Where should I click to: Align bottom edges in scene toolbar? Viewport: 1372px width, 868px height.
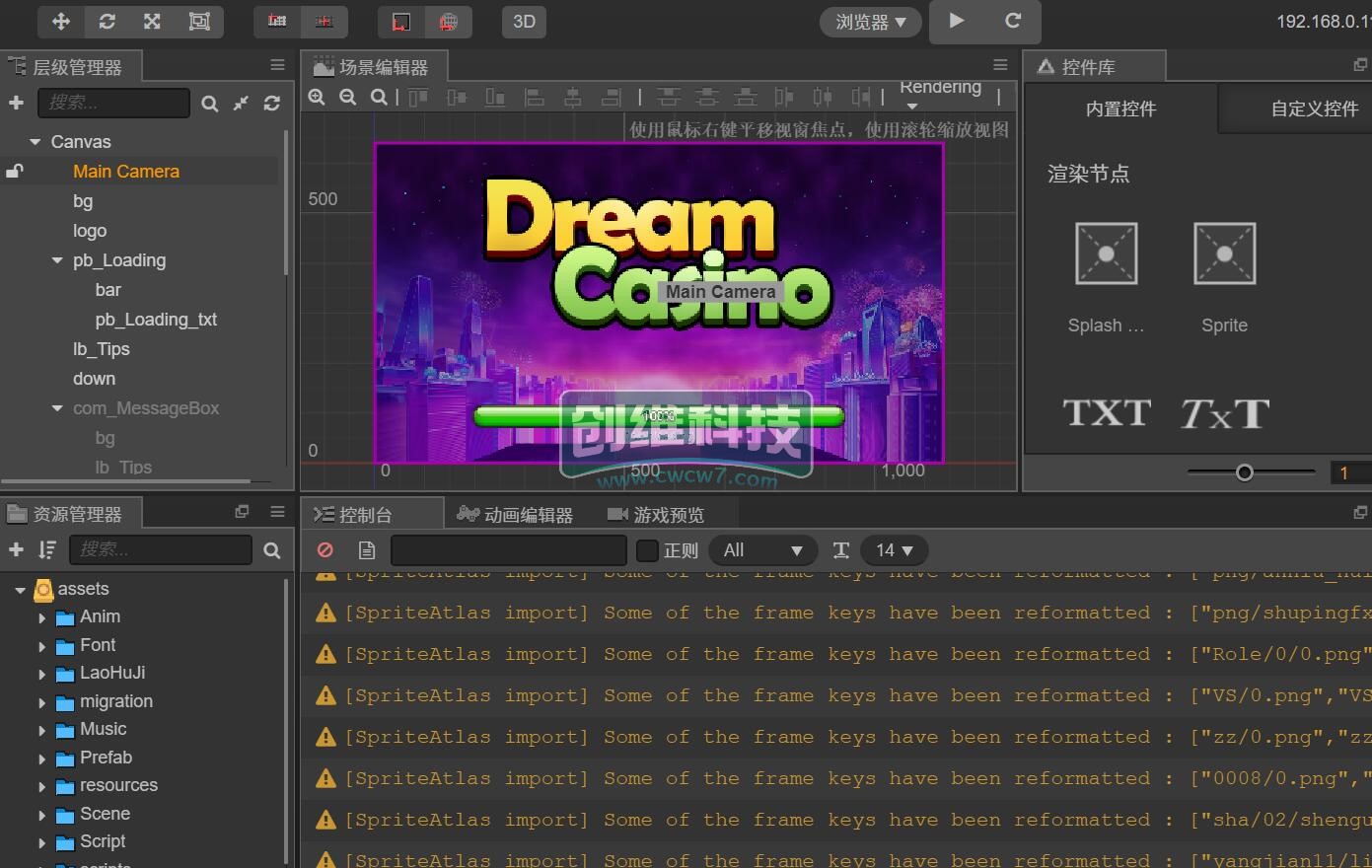pos(495,97)
